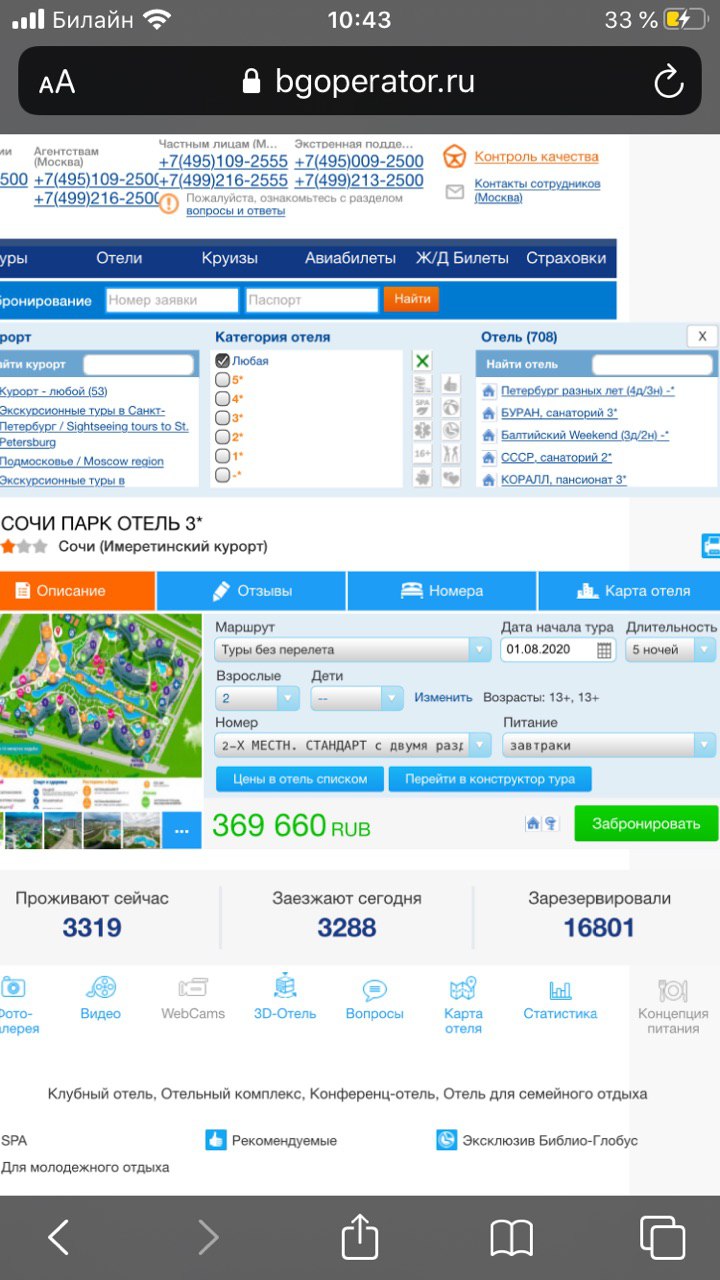Switch to the Описание tab
Screen dimensions: 720x1280
pos(77,591)
